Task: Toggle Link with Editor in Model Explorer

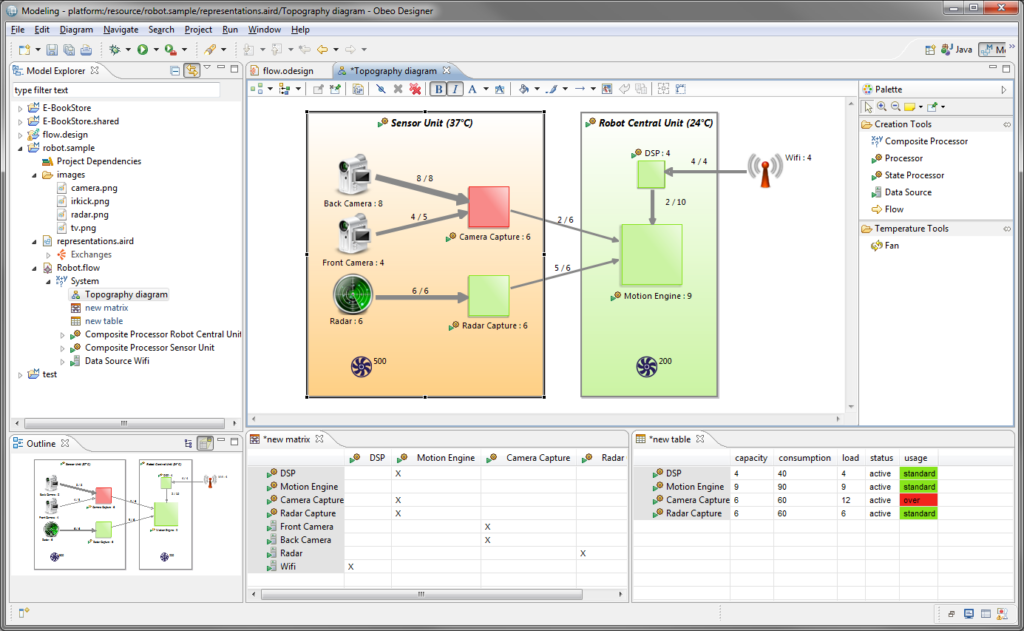Action: click(191, 71)
